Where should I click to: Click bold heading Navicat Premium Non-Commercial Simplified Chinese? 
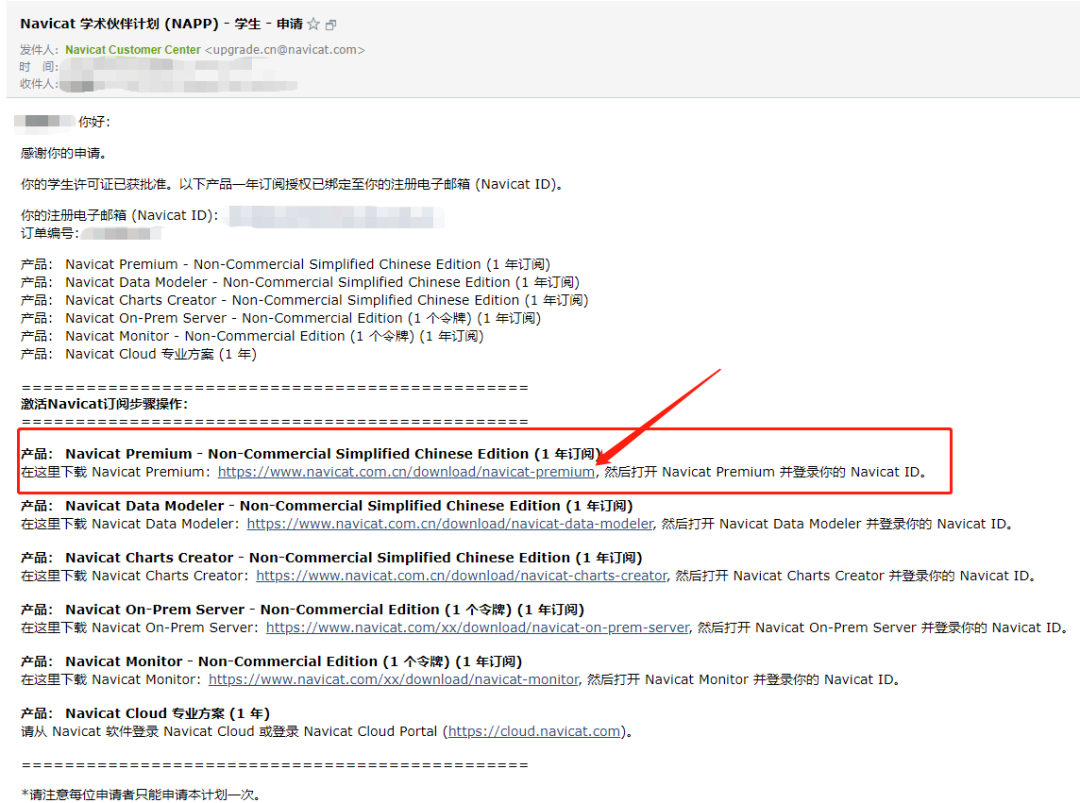click(x=311, y=454)
